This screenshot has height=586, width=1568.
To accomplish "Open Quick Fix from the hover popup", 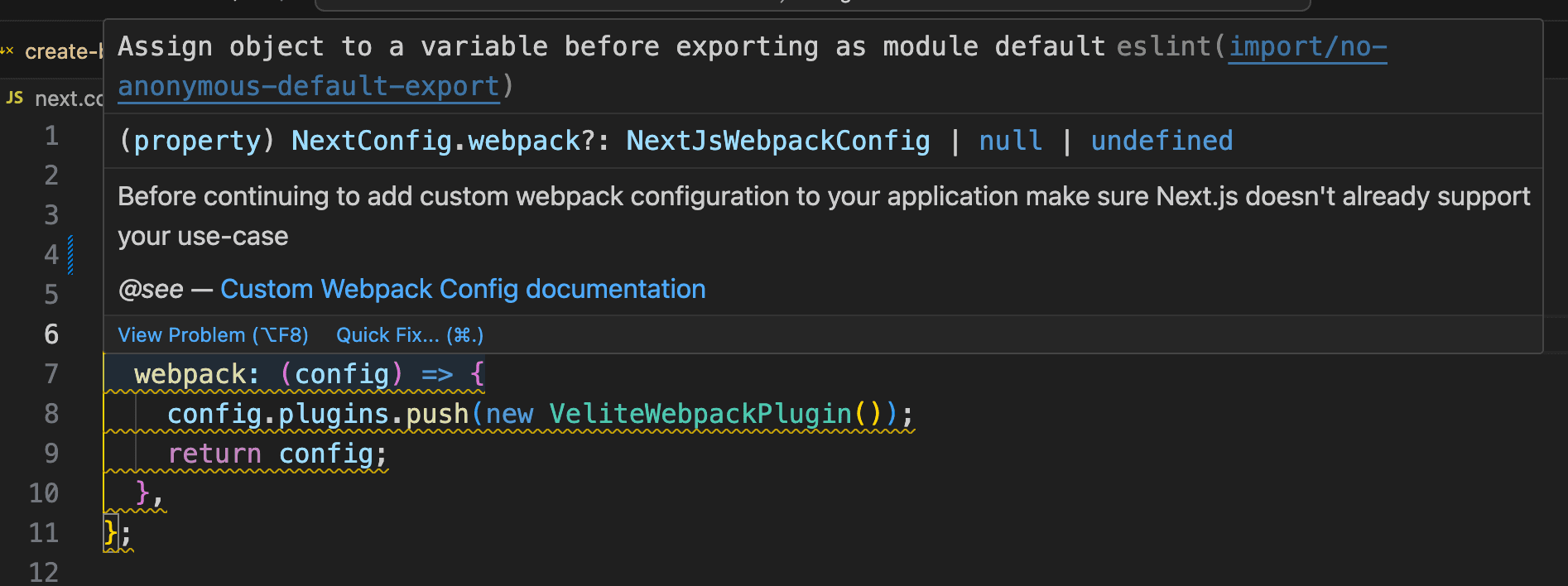I will [409, 335].
